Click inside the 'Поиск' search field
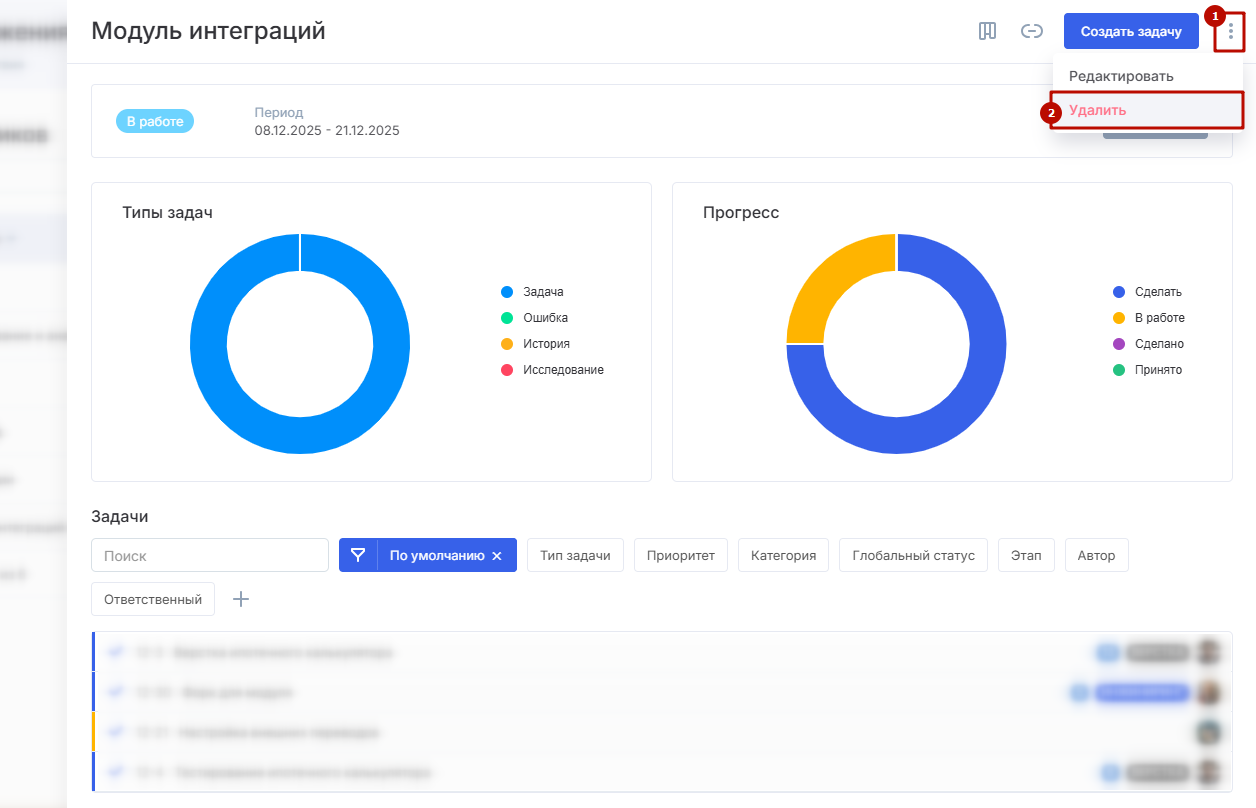1256x808 pixels. [x=210, y=556]
